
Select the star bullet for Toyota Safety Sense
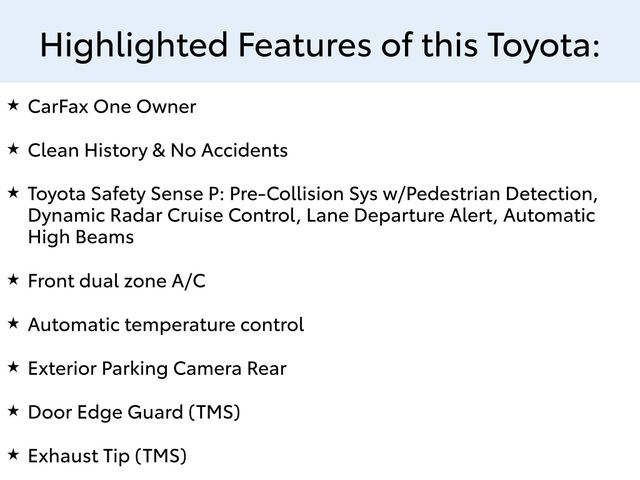click(x=13, y=192)
